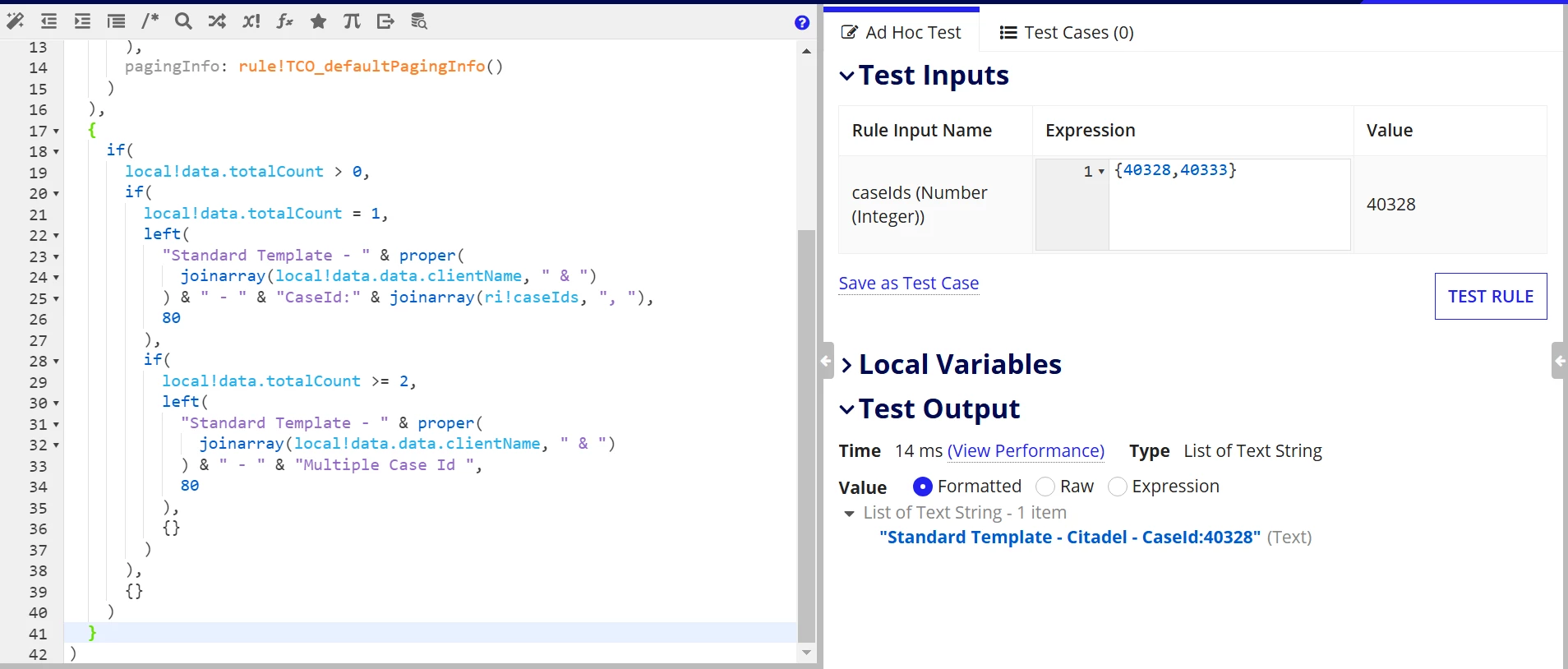1568x669 pixels.
Task: Fold code block at line 32
Action: (x=56, y=445)
